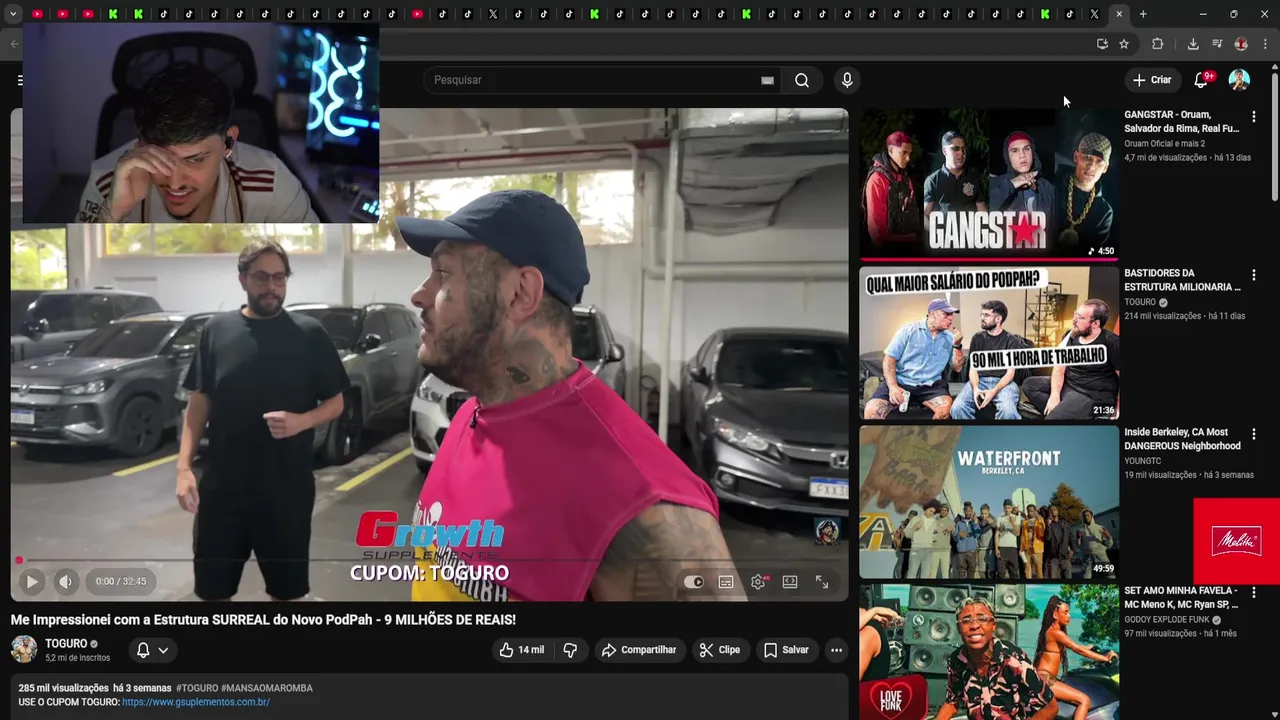Image resolution: width=1280 pixels, height=720 pixels.
Task: Close the current active browser tab
Action: [x=1119, y=14]
